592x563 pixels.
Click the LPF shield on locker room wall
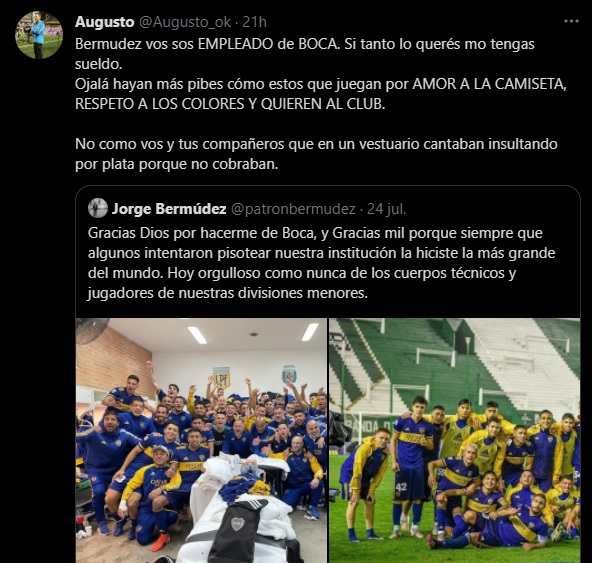(221, 378)
